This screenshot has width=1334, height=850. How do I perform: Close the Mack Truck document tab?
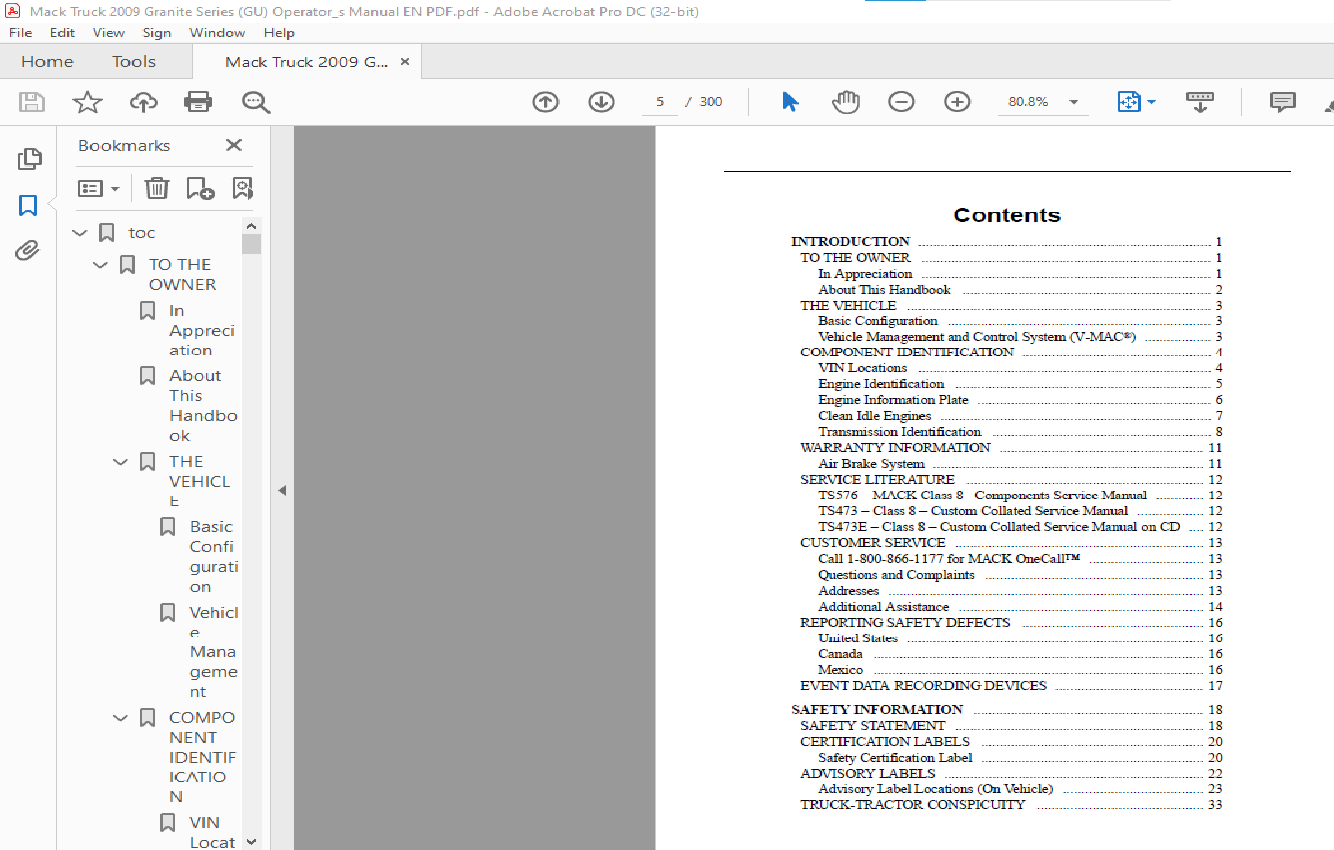click(x=405, y=62)
